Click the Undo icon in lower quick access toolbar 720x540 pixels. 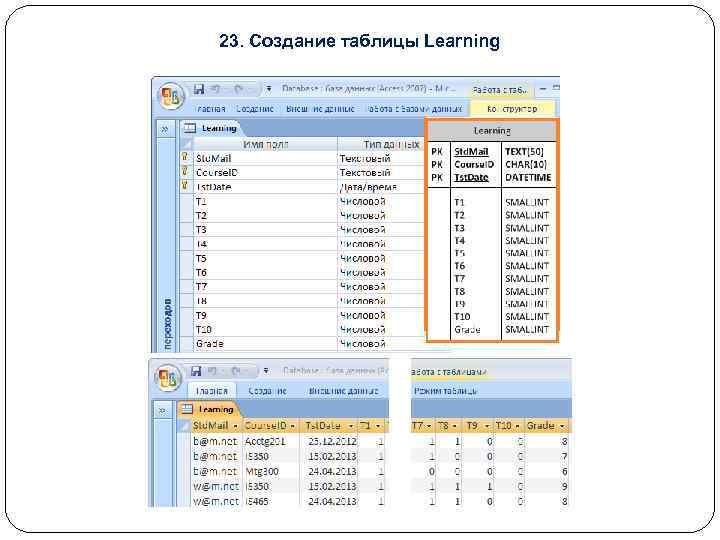(213, 371)
